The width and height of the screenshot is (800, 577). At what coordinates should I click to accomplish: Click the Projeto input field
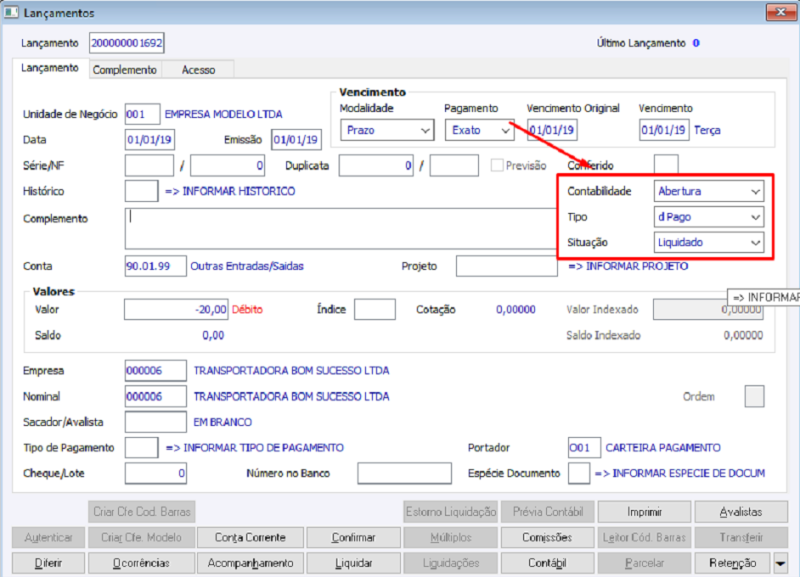pos(507,266)
